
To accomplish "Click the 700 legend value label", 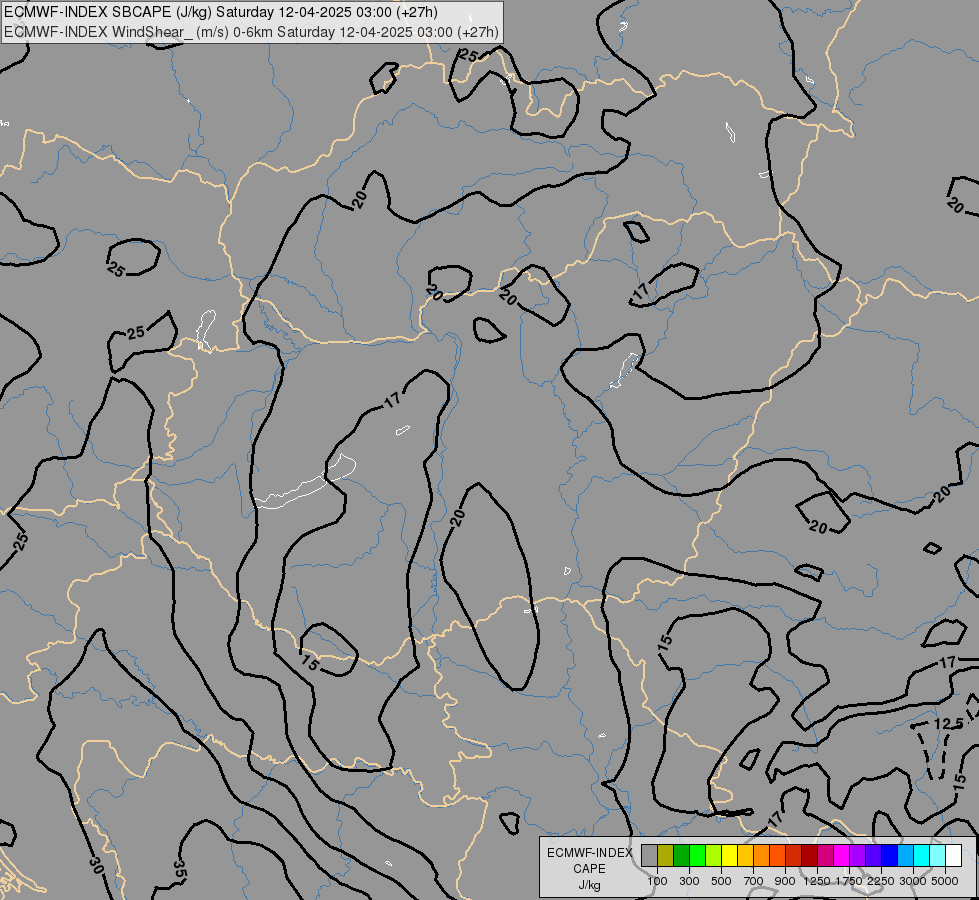I will (x=754, y=881).
